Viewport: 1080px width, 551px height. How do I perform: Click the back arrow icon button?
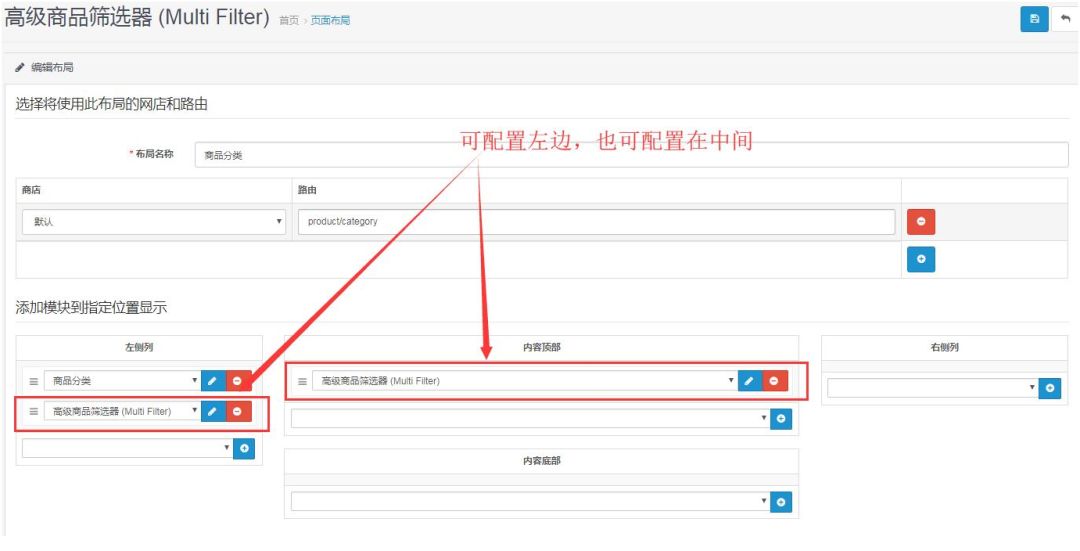1065,19
